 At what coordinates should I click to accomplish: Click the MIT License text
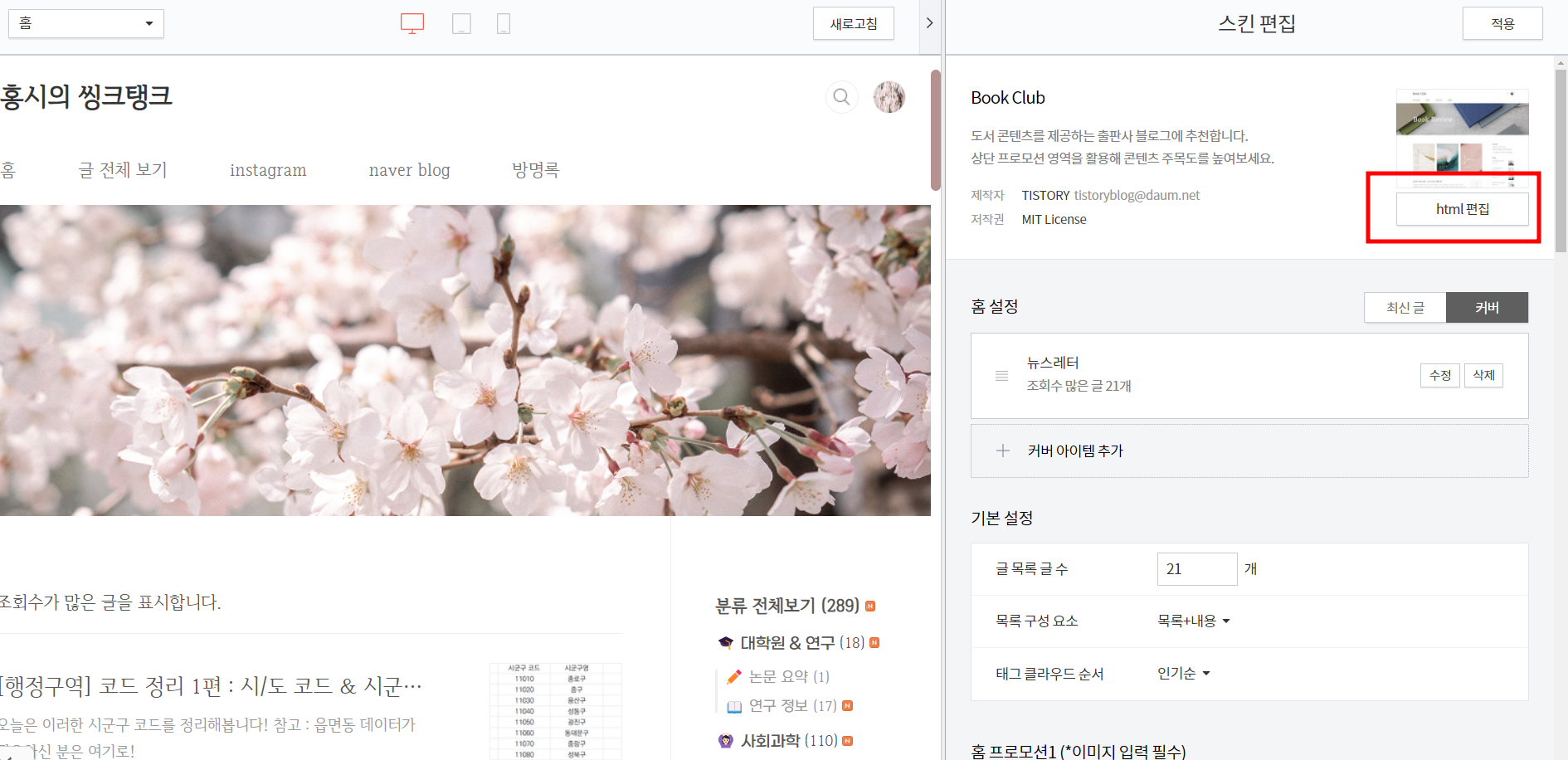point(1054,220)
